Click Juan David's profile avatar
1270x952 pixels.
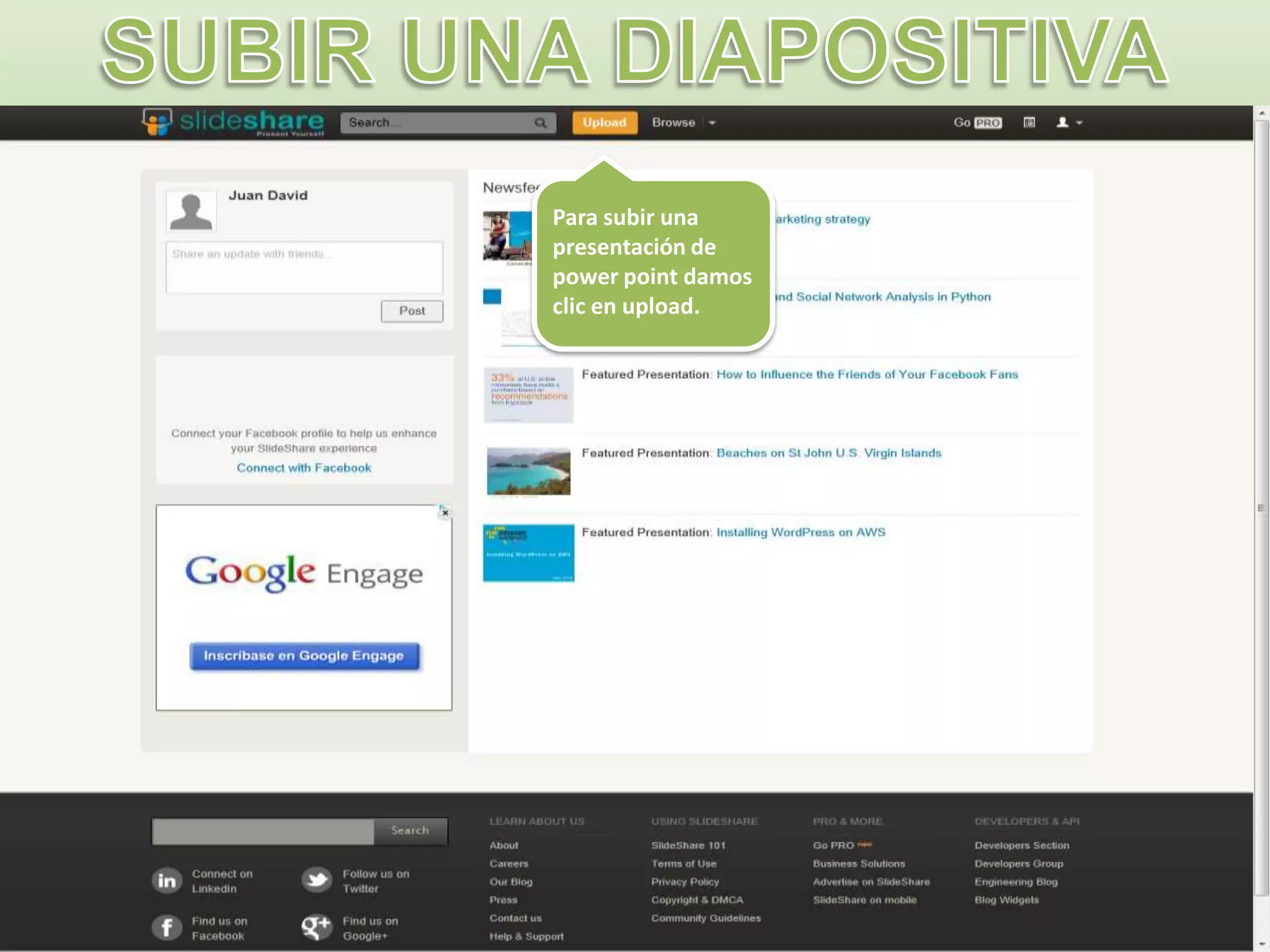point(191,211)
